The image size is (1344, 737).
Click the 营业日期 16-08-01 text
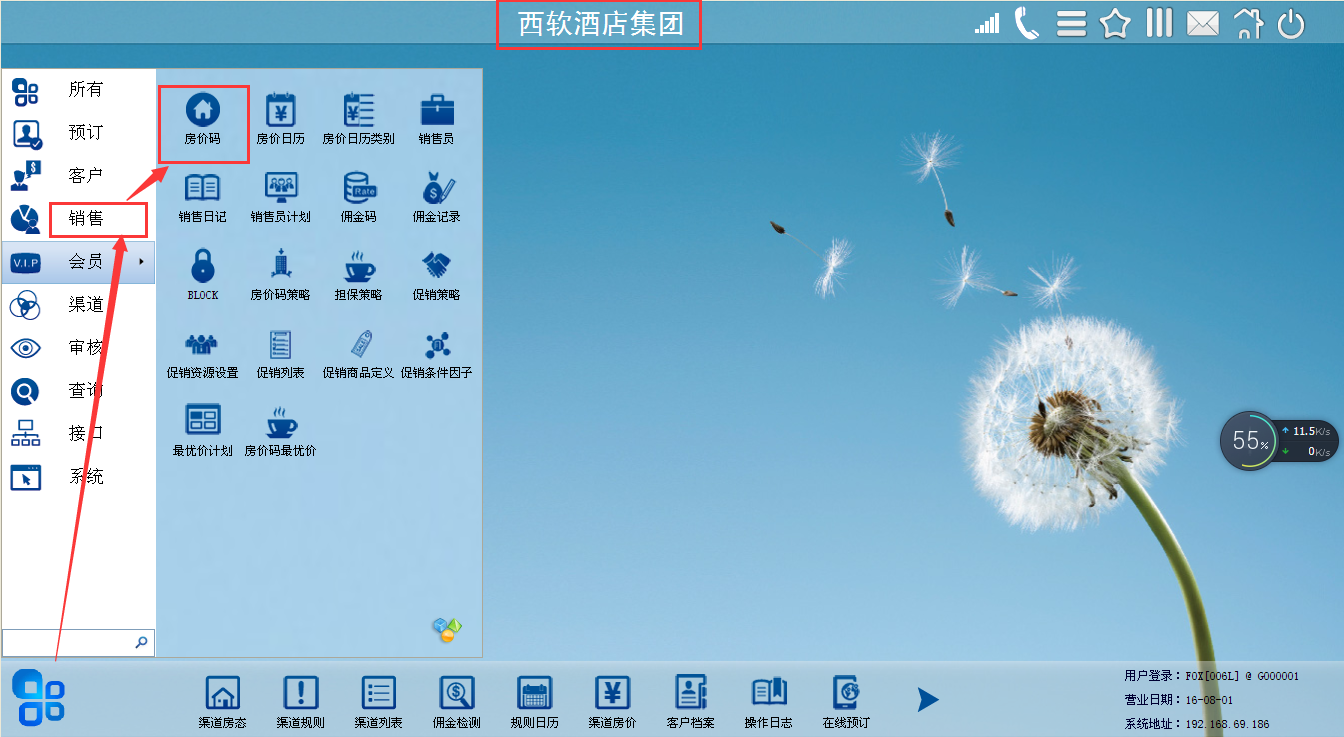[1179, 700]
